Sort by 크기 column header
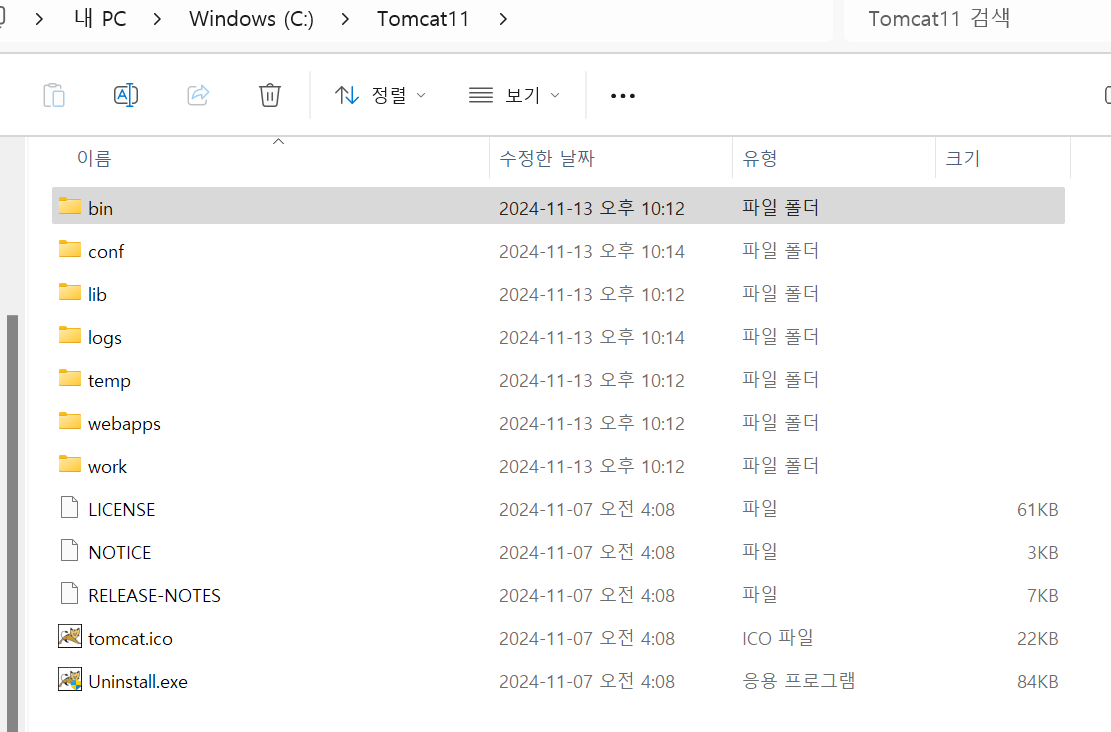The image size is (1111, 732). click(963, 159)
